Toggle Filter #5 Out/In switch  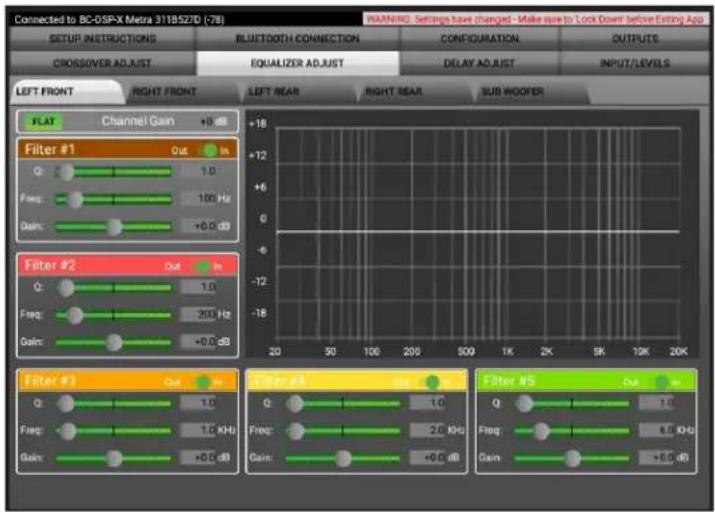point(661,382)
